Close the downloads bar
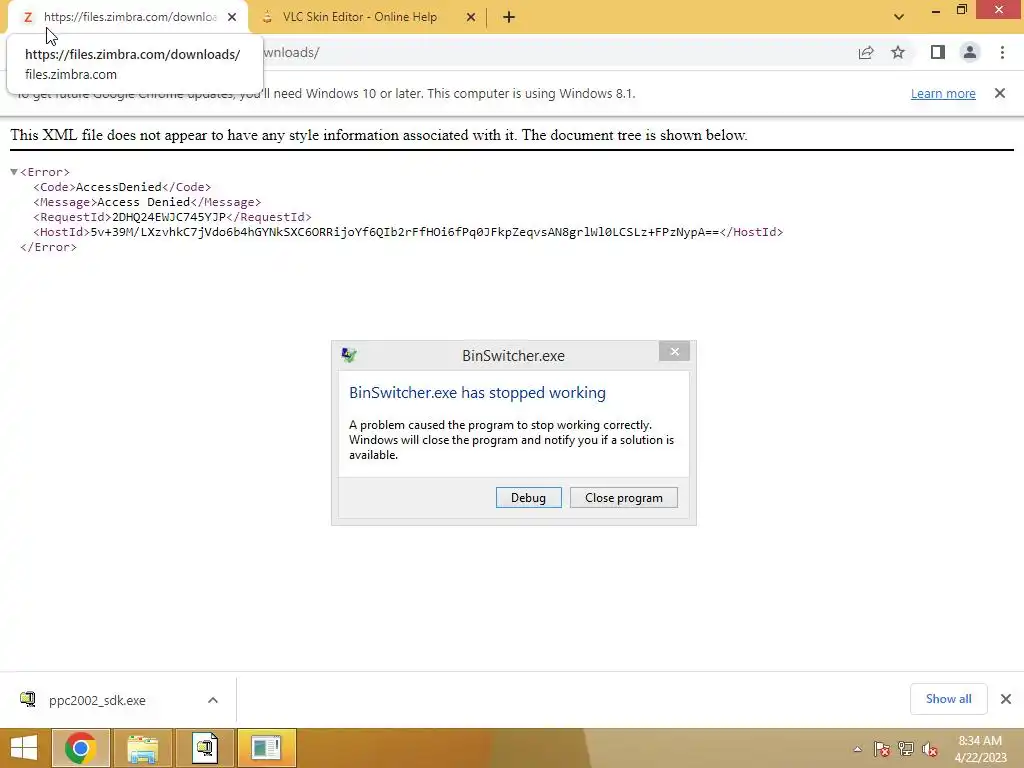The height and width of the screenshot is (768, 1024). [x=1006, y=699]
